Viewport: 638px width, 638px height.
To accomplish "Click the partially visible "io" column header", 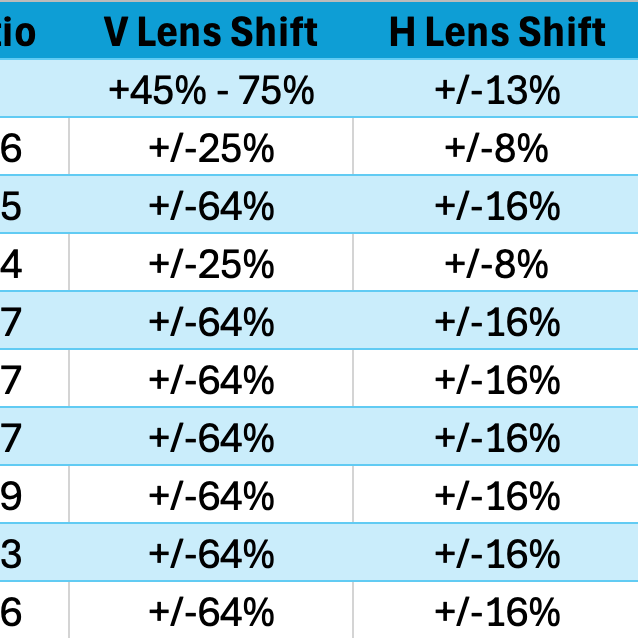I will (x=19, y=32).
